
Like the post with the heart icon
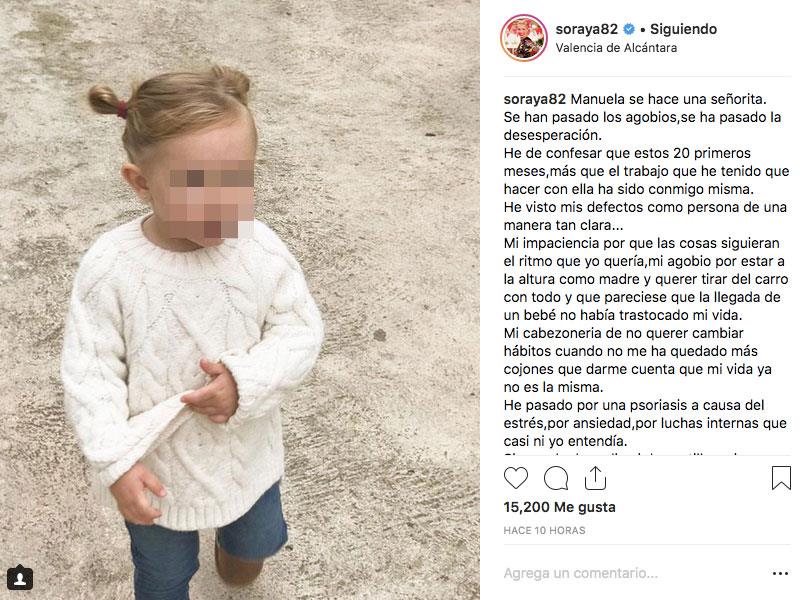[x=516, y=478]
